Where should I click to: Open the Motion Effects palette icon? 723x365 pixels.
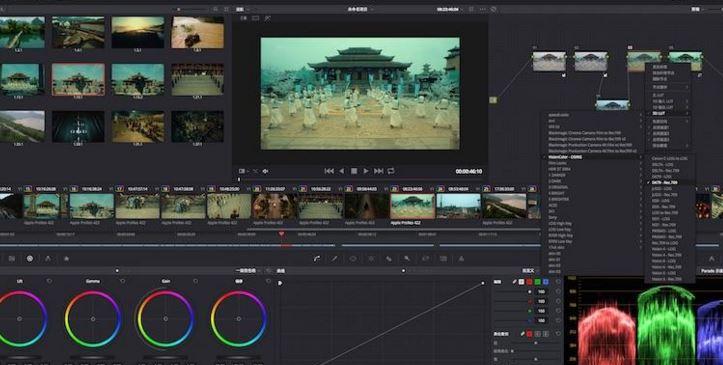66,259
